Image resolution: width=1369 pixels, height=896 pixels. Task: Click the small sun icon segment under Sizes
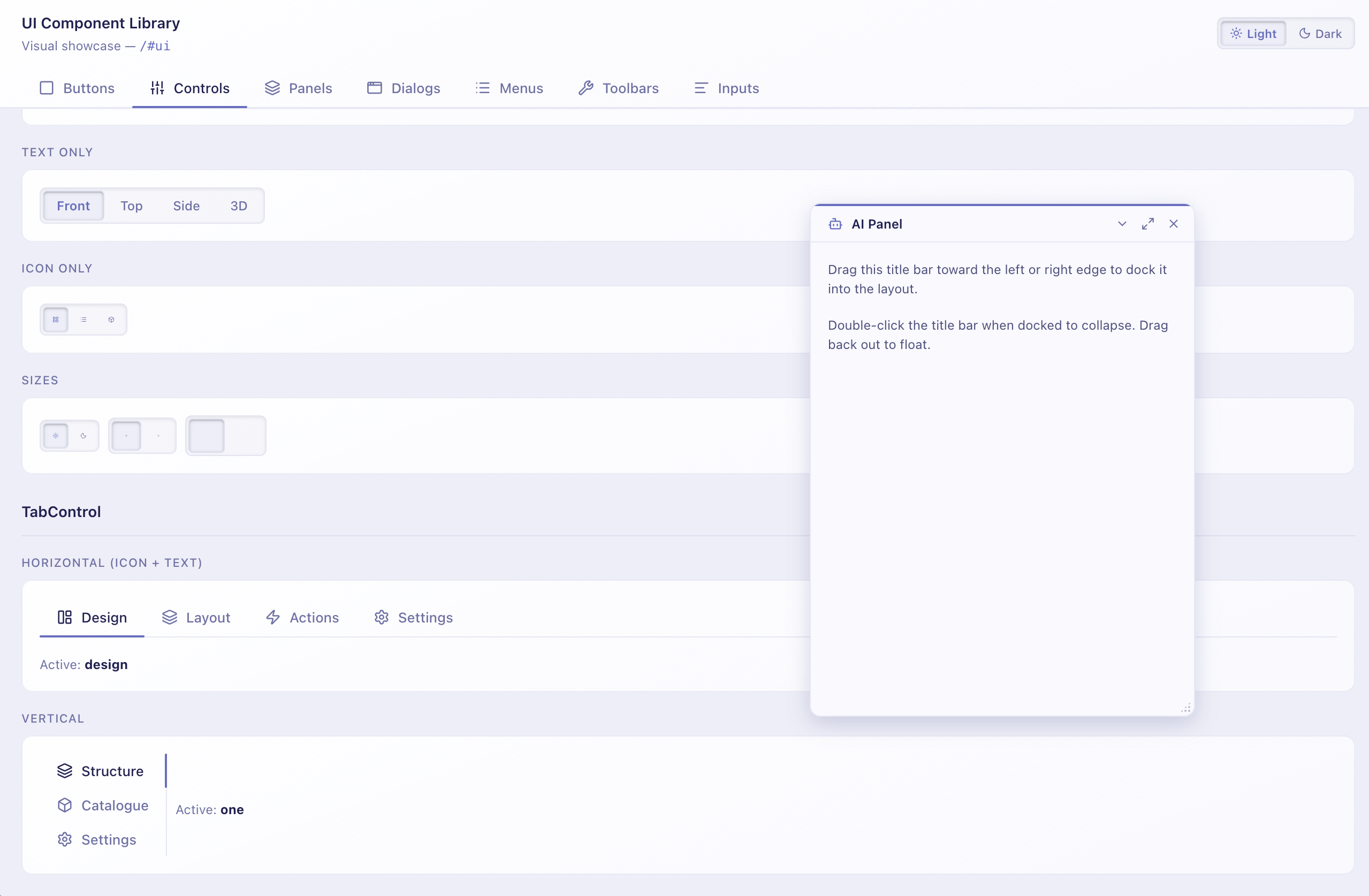[56, 436]
